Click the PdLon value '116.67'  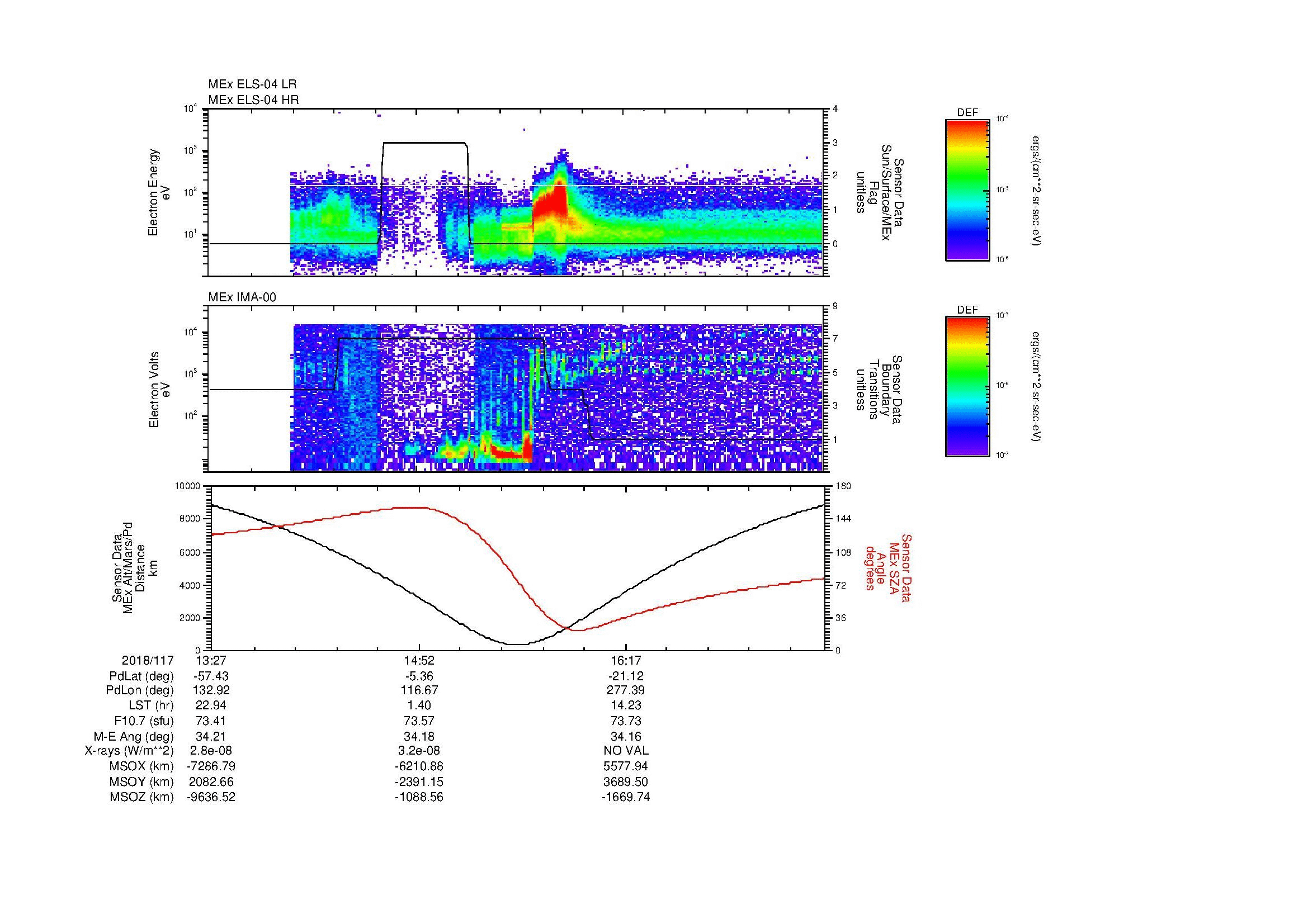[419, 690]
